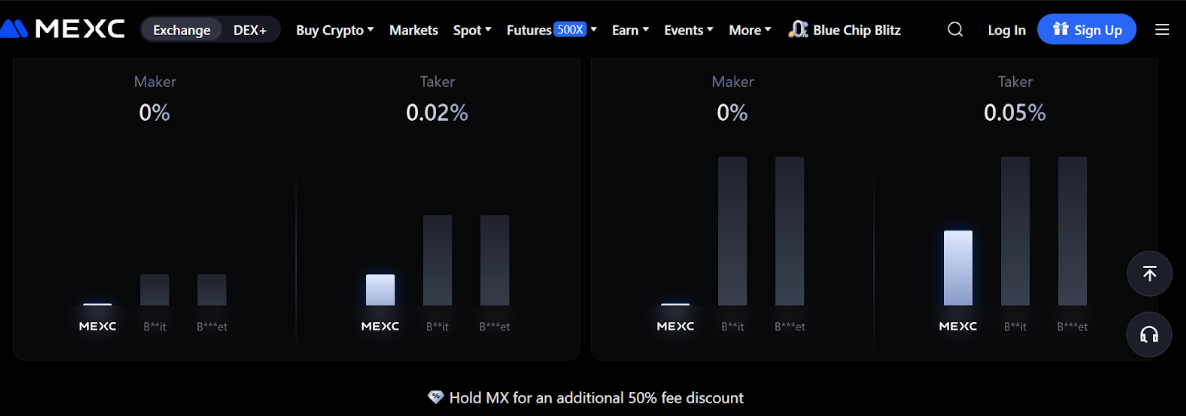Expand the Spot dropdown menu

[x=472, y=30]
